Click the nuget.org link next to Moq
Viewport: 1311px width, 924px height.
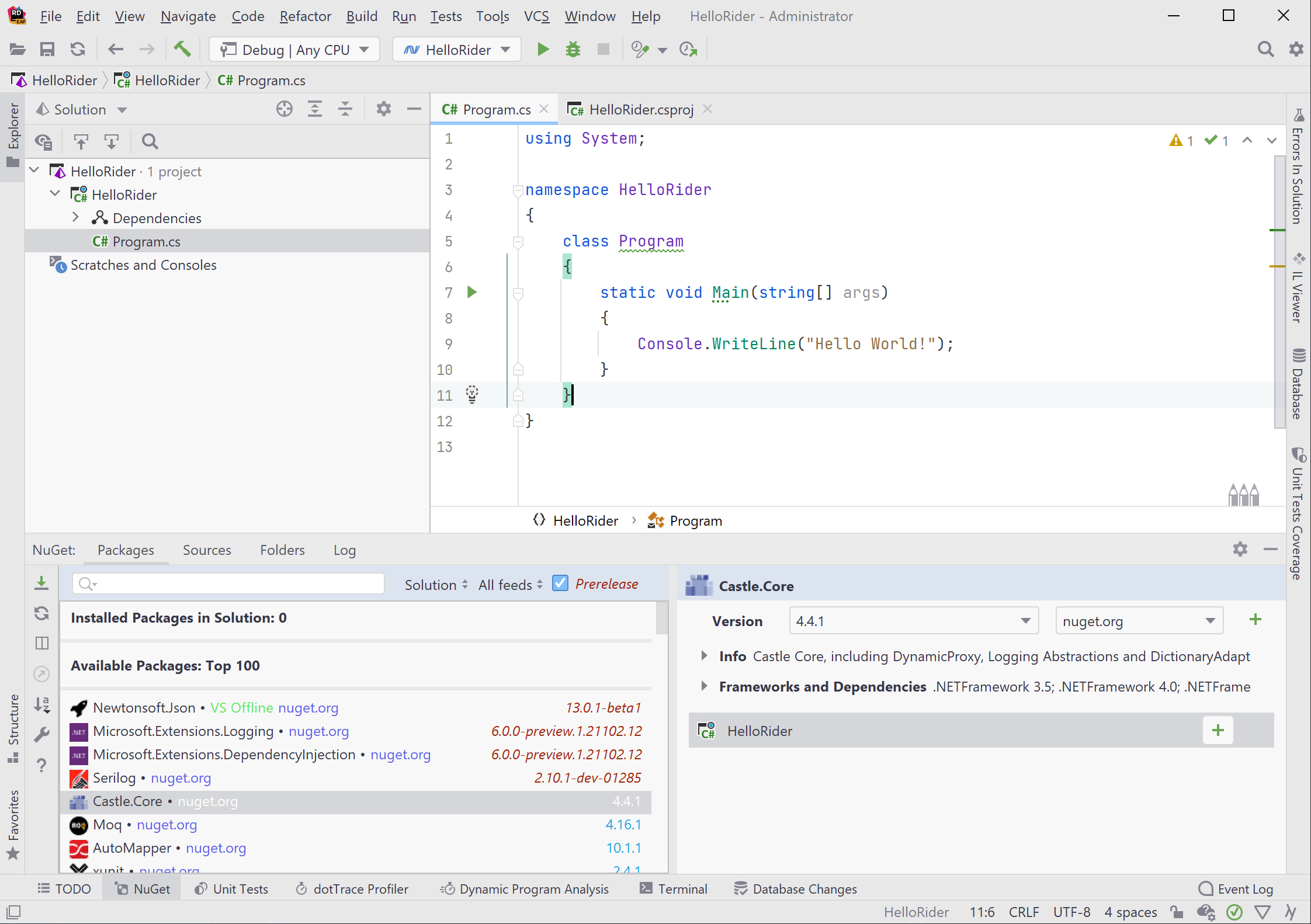click(167, 825)
